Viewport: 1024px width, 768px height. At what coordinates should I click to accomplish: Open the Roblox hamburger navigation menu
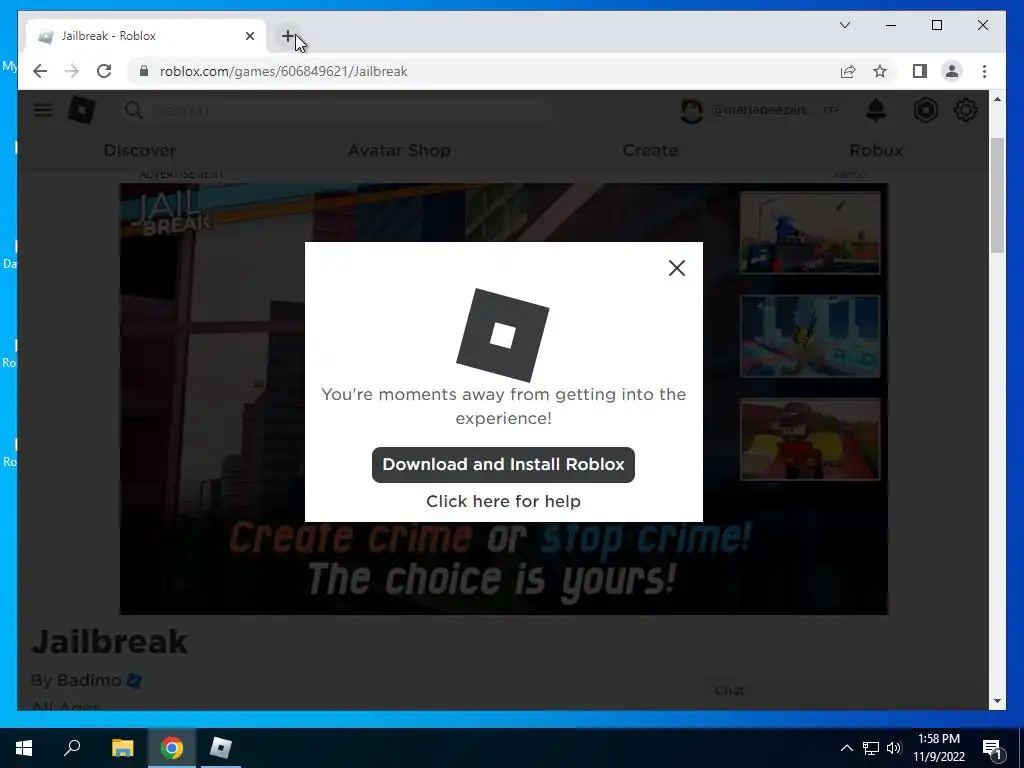click(43, 110)
